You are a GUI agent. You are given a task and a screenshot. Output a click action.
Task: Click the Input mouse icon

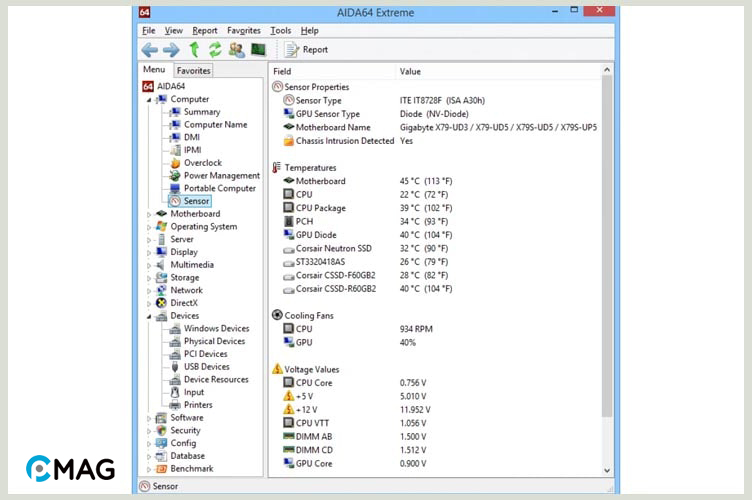tap(176, 392)
